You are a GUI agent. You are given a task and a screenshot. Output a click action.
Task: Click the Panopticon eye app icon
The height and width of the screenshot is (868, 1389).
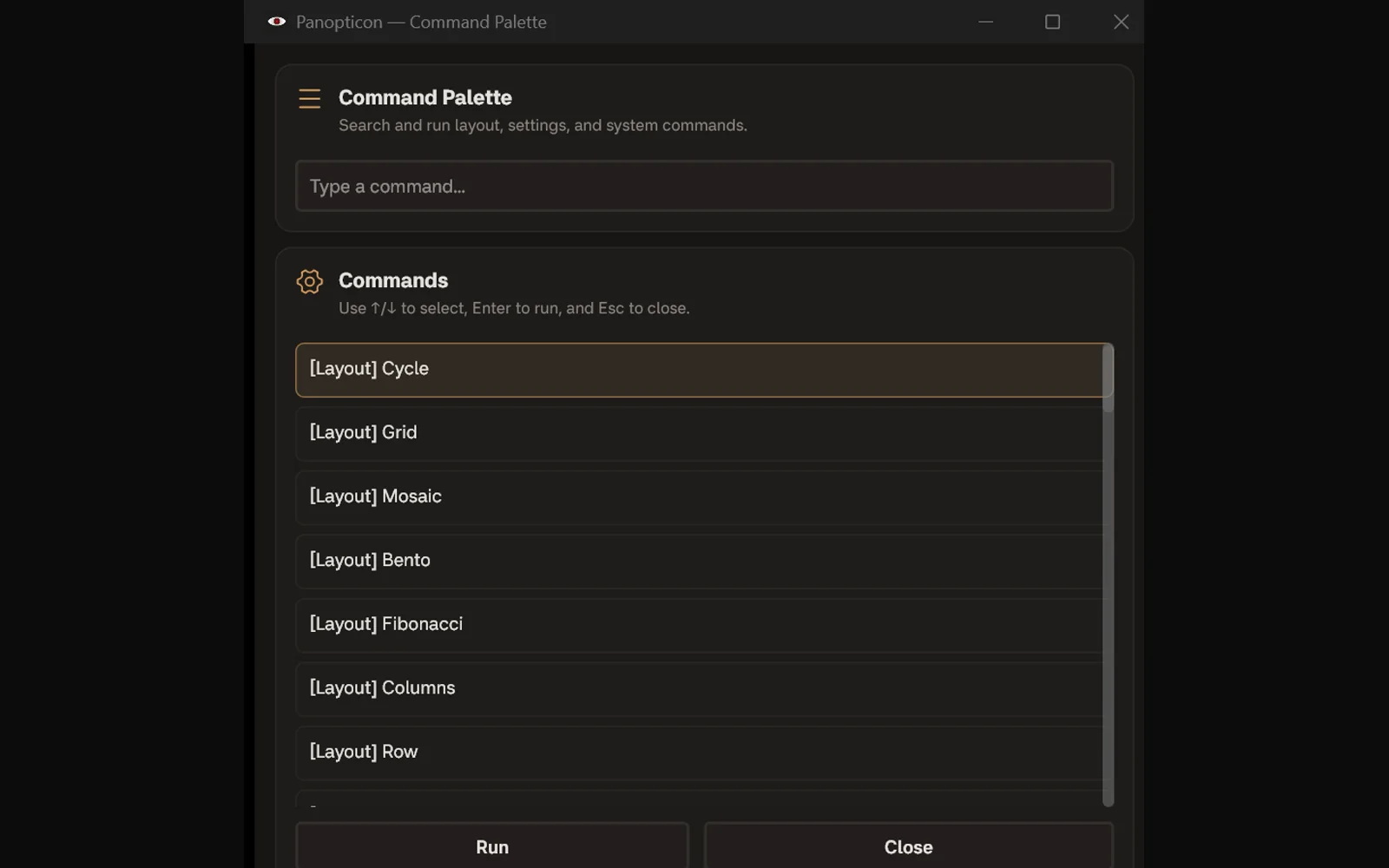[x=277, y=22]
